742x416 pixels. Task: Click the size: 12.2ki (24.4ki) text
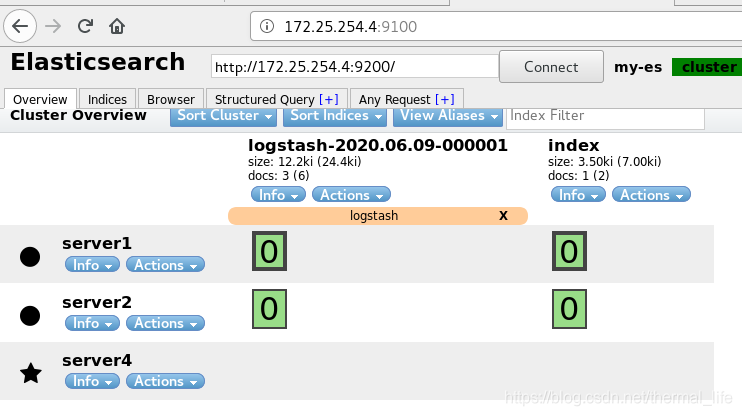coord(305,162)
